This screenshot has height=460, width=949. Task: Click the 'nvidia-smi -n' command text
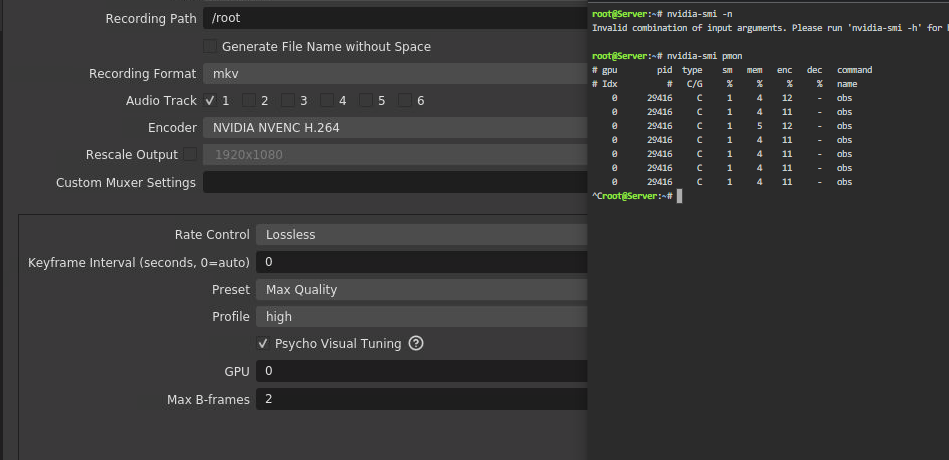click(x=700, y=13)
